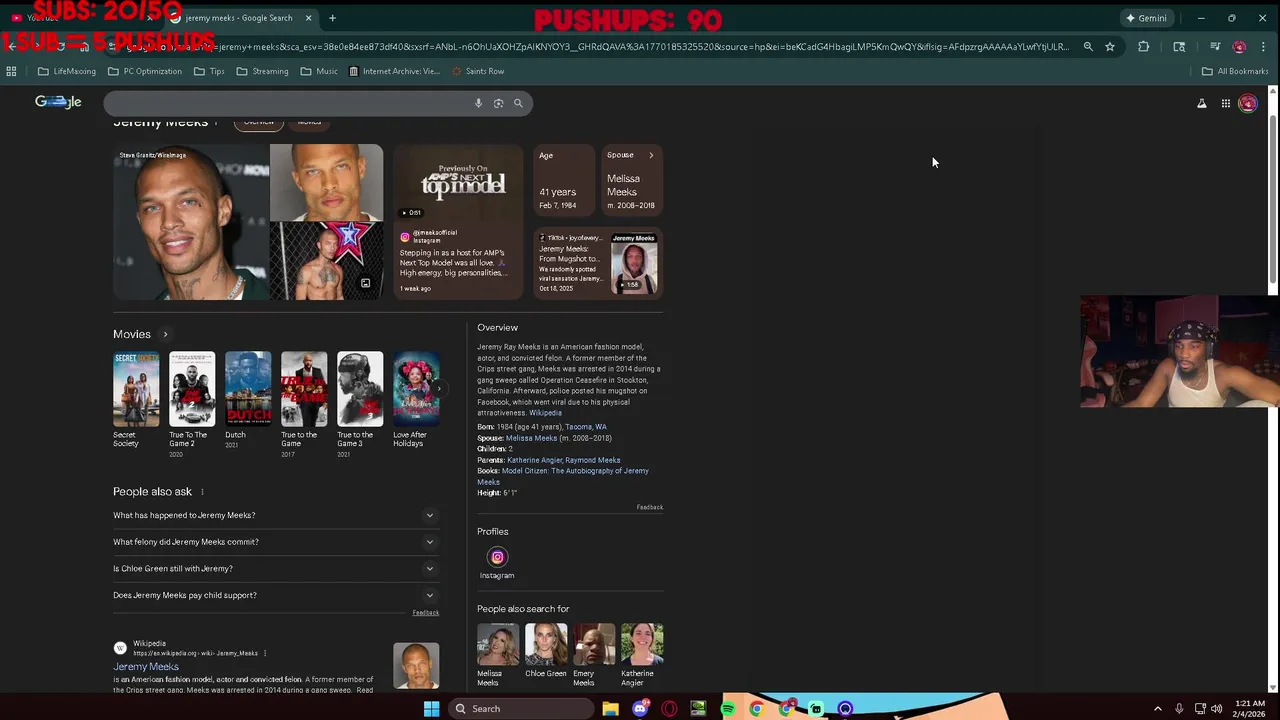The width and height of the screenshot is (1280, 720).
Task: Click the Feedback link under the Overview panel
Action: pos(650,507)
